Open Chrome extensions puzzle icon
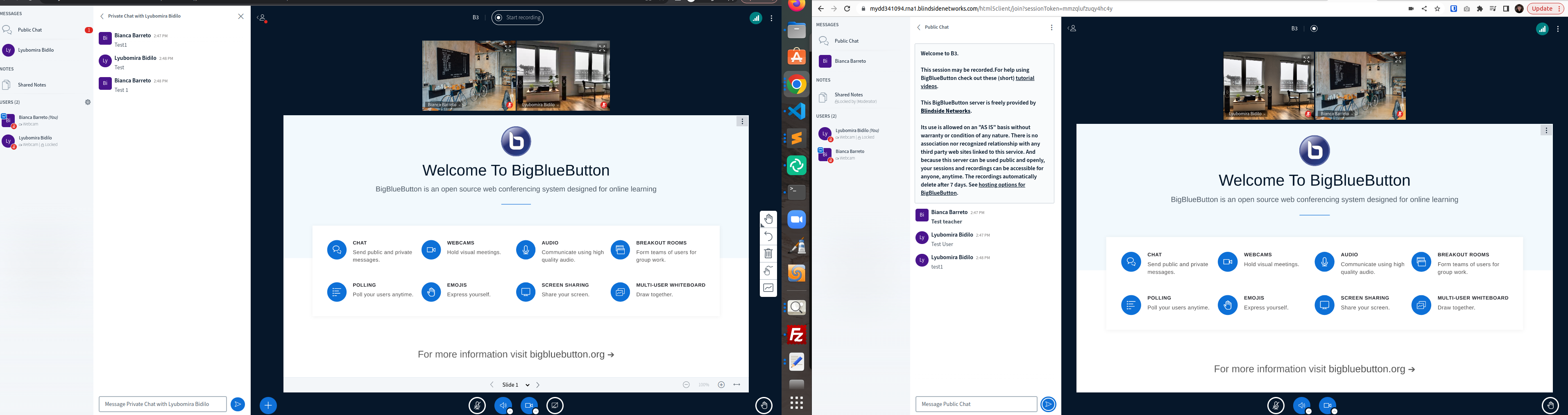This screenshot has height=415, width=1568. tap(1480, 9)
